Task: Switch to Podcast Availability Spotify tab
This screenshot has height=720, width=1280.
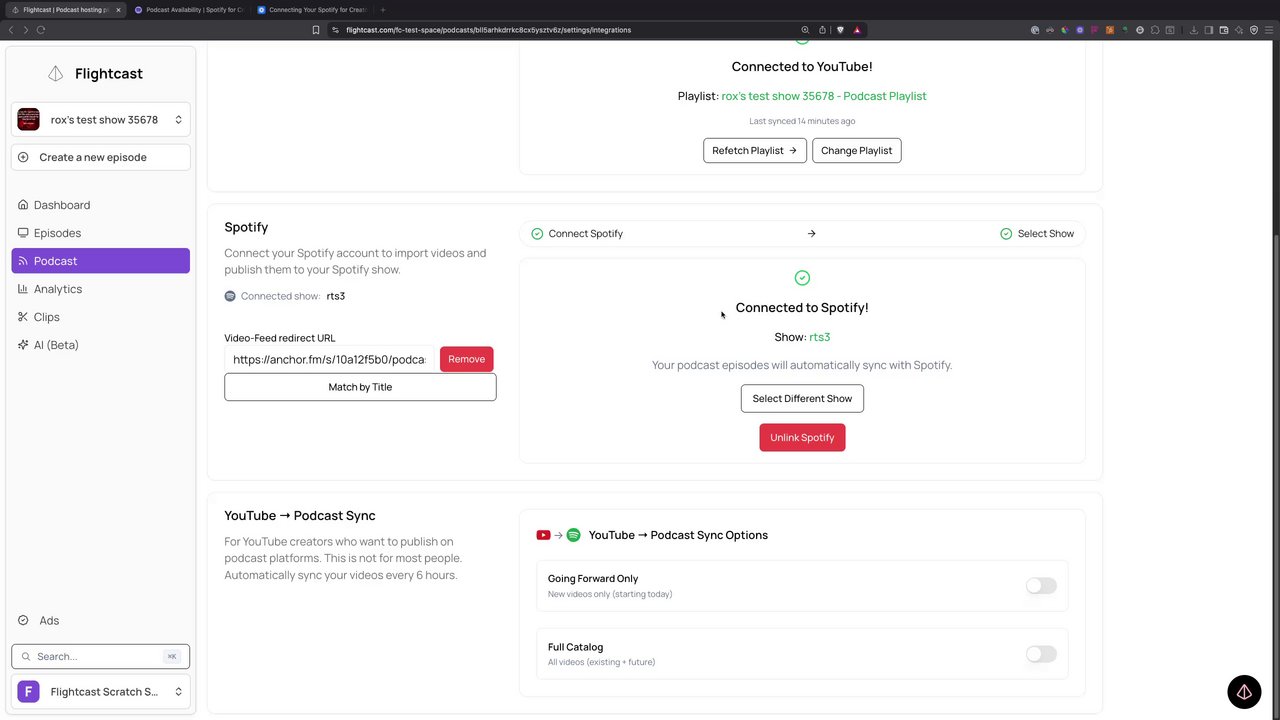Action: [x=188, y=10]
